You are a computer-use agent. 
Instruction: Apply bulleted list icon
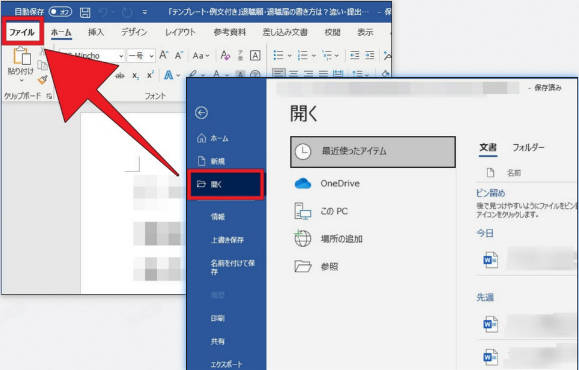[278, 56]
